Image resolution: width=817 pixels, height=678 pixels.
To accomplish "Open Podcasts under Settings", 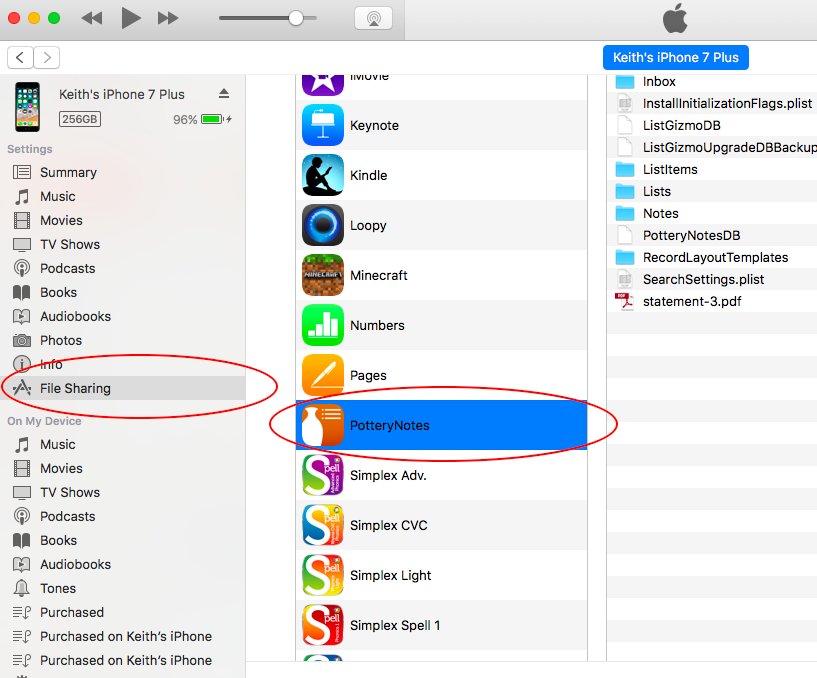I will (122, 268).
